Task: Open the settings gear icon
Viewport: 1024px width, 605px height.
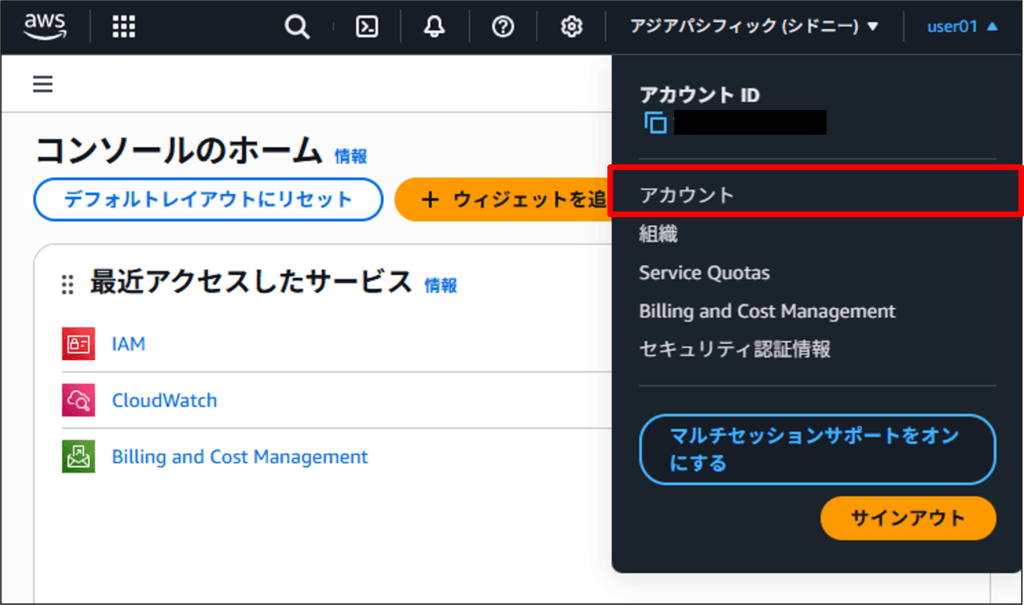Action: point(571,27)
